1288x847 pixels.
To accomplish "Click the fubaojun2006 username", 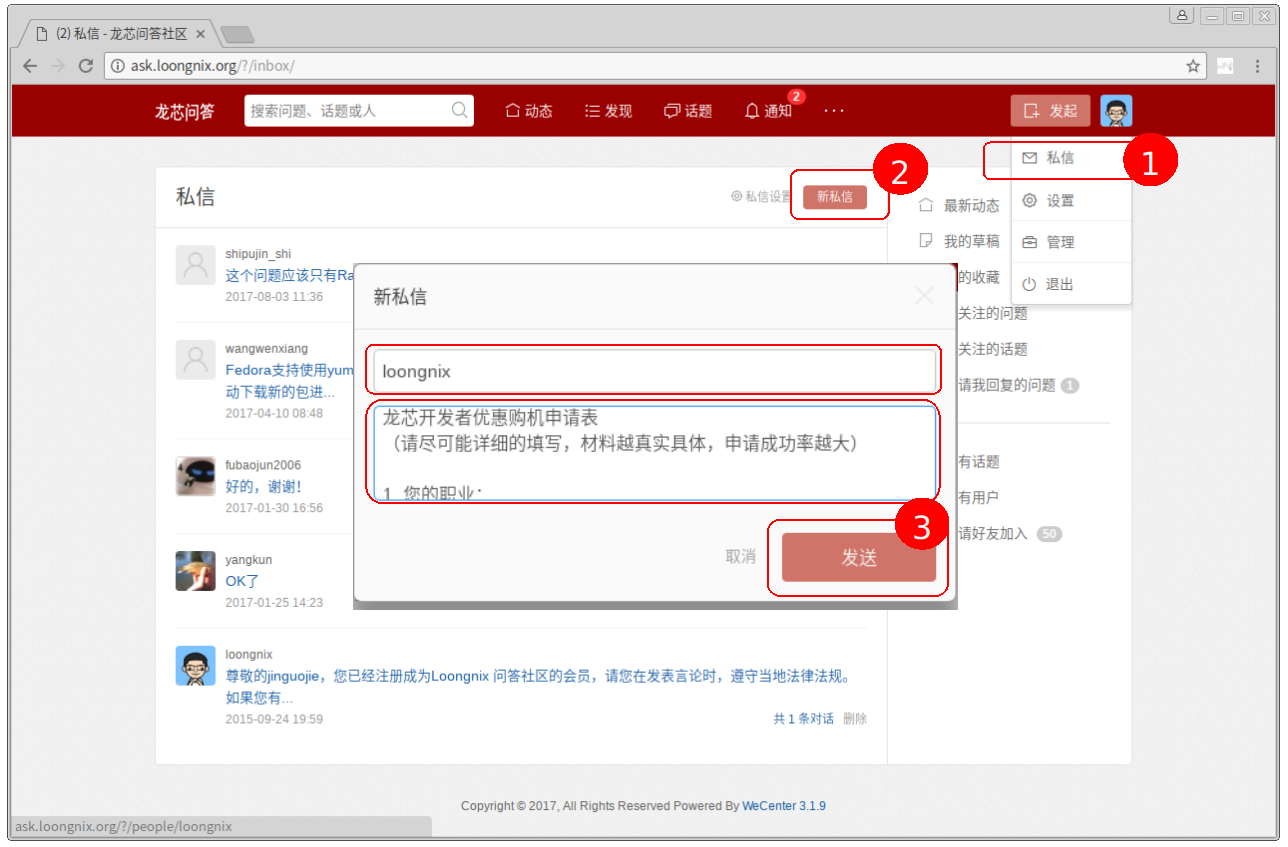I will click(x=263, y=465).
